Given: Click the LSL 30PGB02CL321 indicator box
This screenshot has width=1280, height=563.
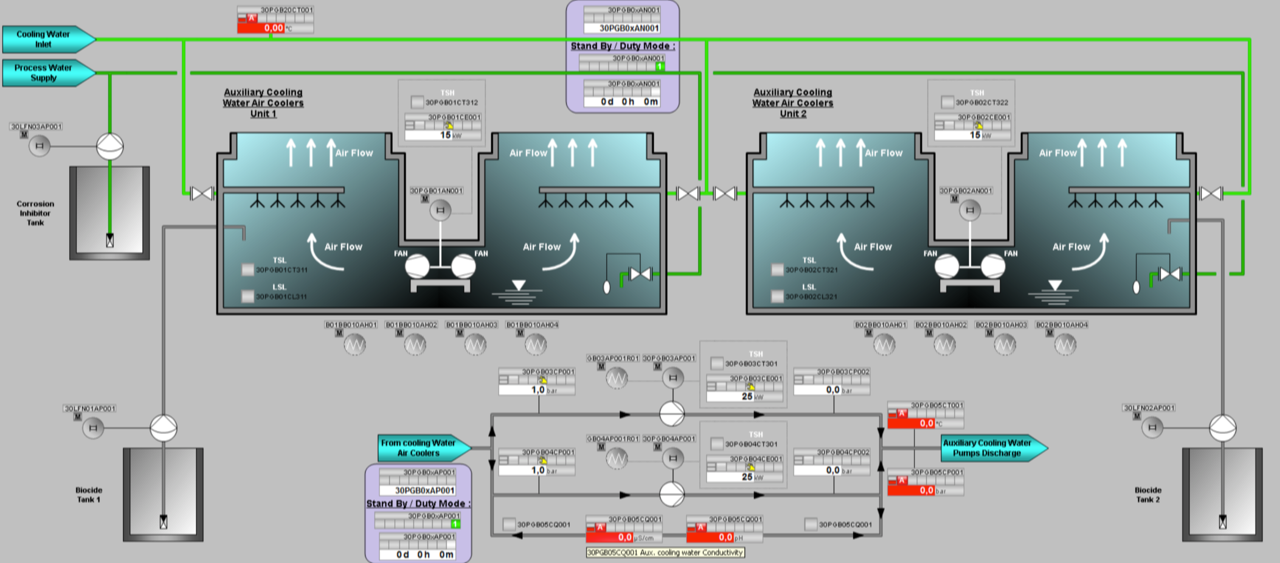Looking at the screenshot, I should click(x=778, y=296).
